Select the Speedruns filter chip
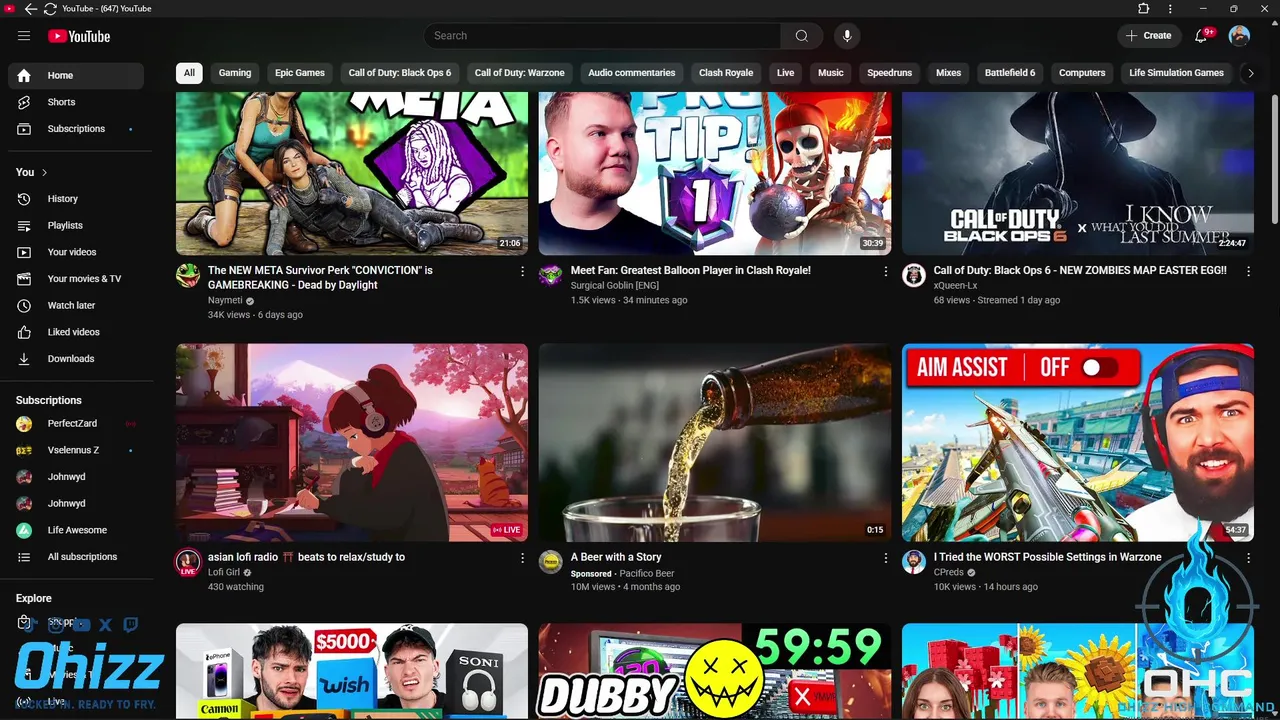1280x720 pixels. [x=890, y=73]
